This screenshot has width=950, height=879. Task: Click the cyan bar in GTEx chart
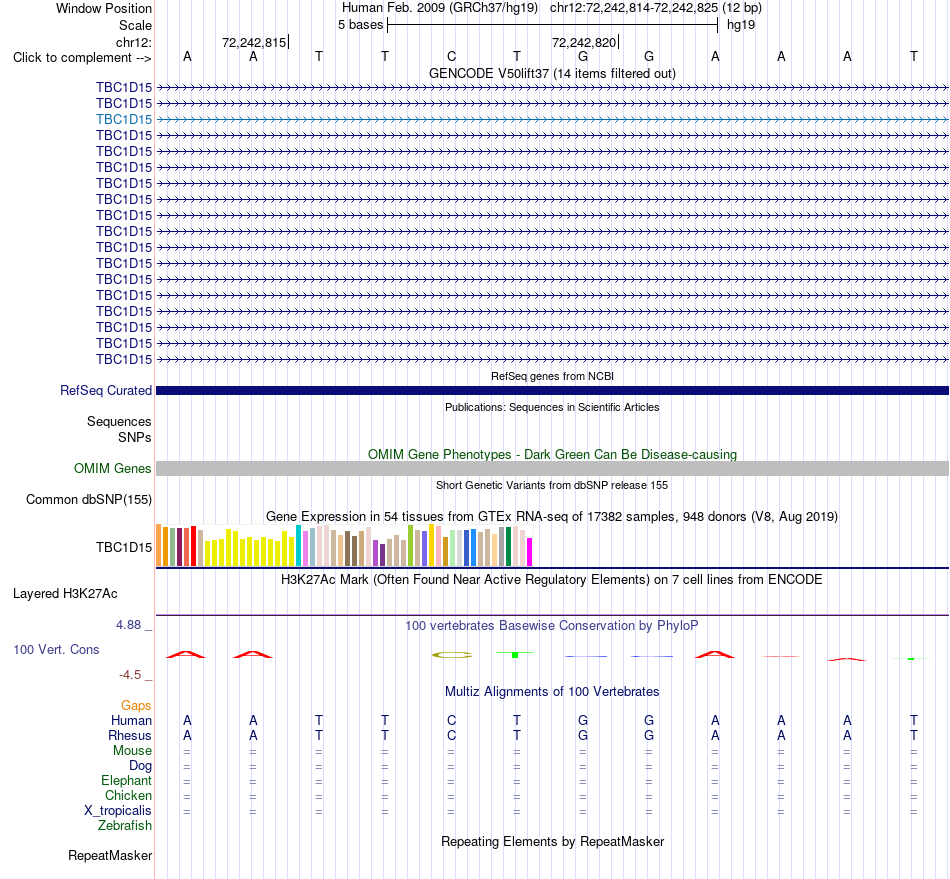click(x=298, y=545)
